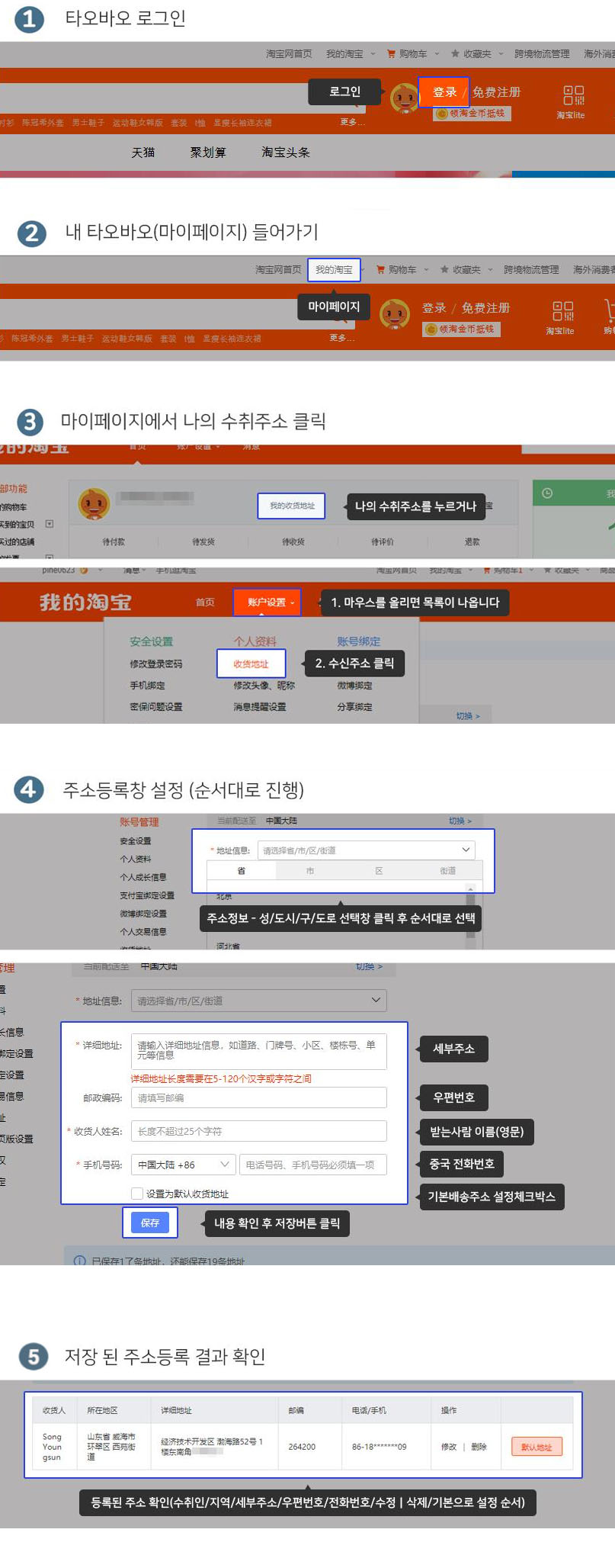Open the 账户设置 dropdown menu
The width and height of the screenshot is (615, 1568).
(267, 602)
